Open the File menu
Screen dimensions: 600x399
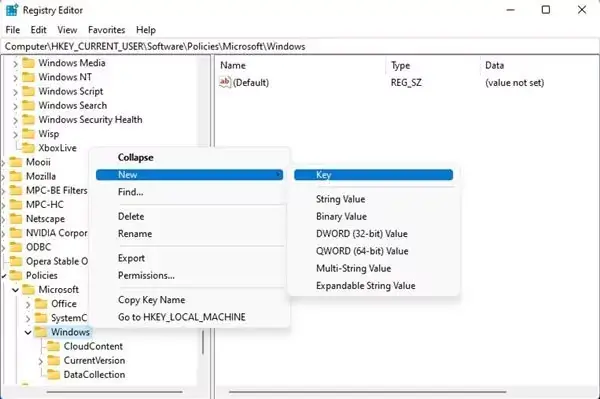pyautogui.click(x=13, y=30)
